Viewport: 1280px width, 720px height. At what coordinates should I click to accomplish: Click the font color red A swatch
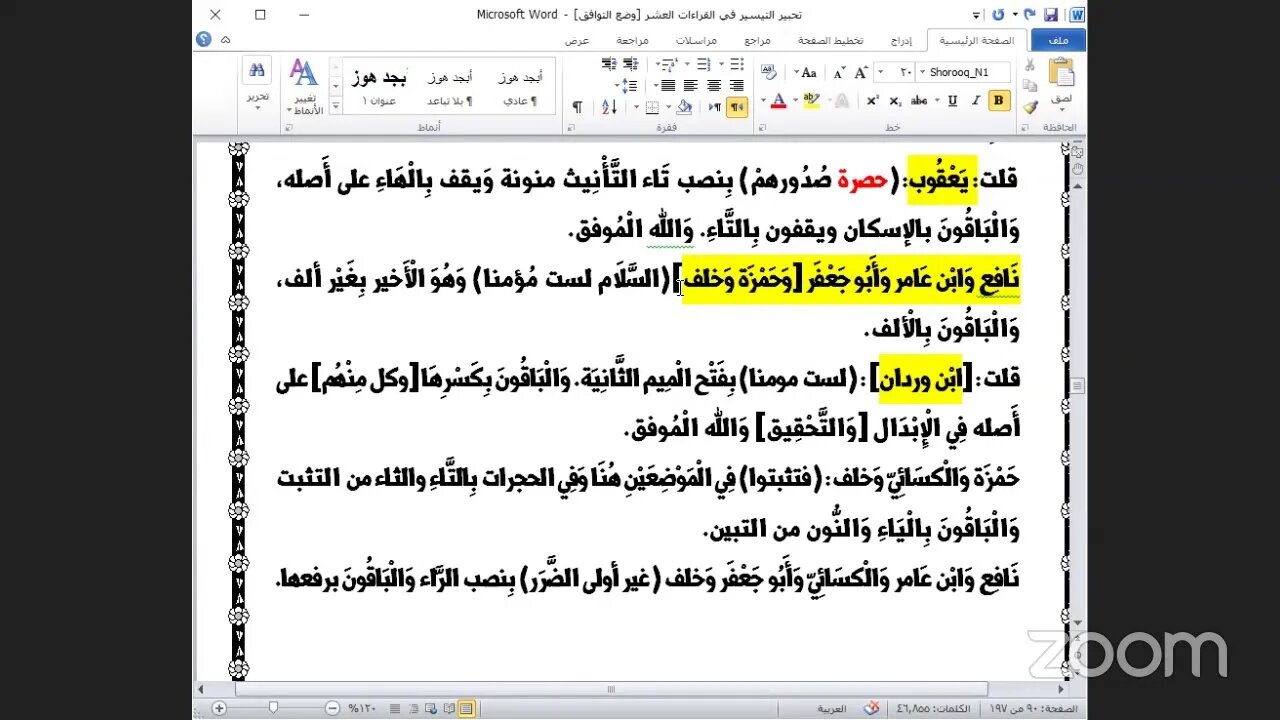tap(780, 100)
